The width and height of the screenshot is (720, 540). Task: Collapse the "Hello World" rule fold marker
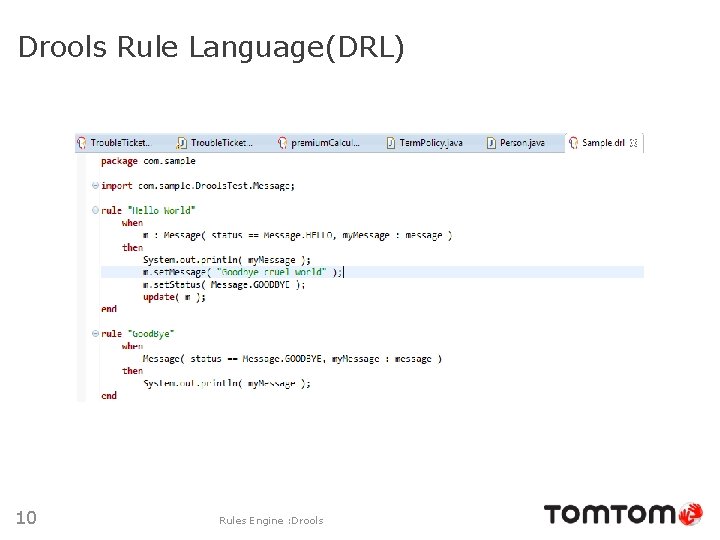pyautogui.click(x=95, y=210)
